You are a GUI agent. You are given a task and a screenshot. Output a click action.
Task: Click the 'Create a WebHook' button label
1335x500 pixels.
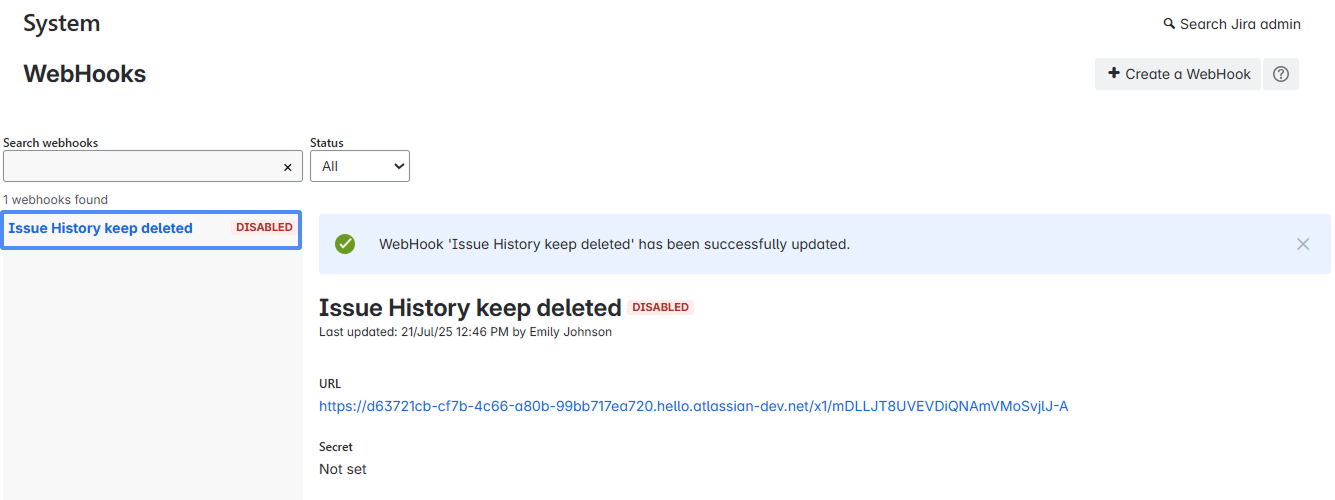coord(1187,74)
